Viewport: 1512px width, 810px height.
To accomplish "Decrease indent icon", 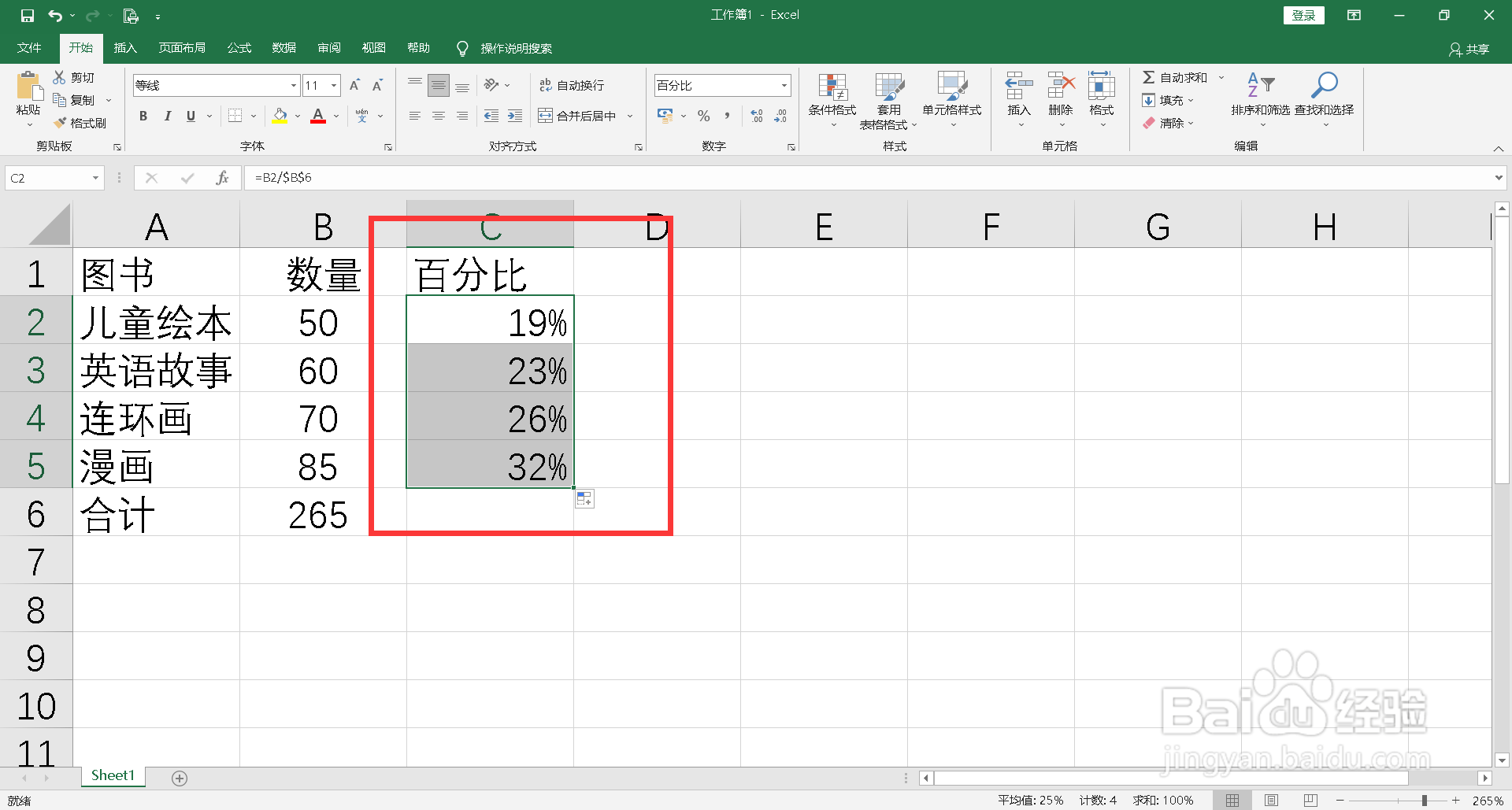I will click(x=491, y=116).
